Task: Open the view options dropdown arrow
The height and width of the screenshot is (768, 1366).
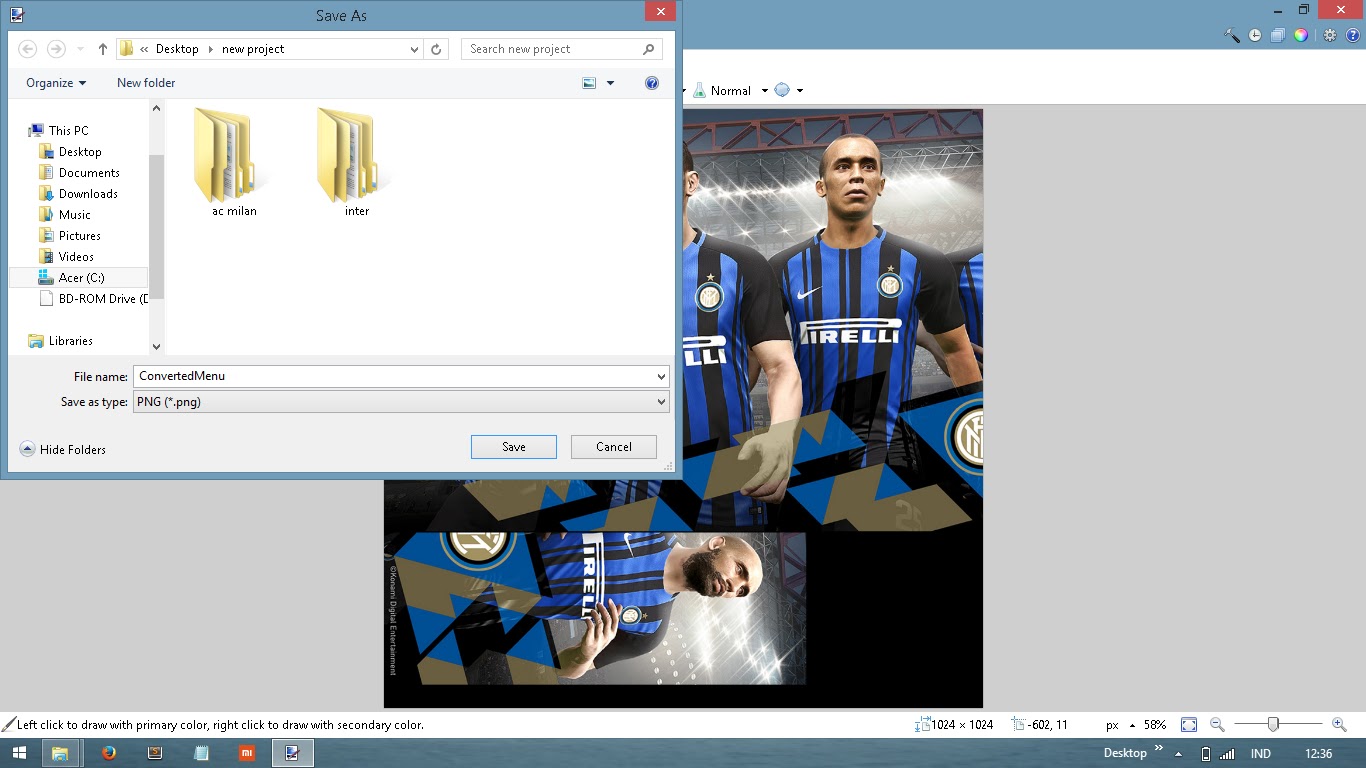Action: pyautogui.click(x=610, y=83)
